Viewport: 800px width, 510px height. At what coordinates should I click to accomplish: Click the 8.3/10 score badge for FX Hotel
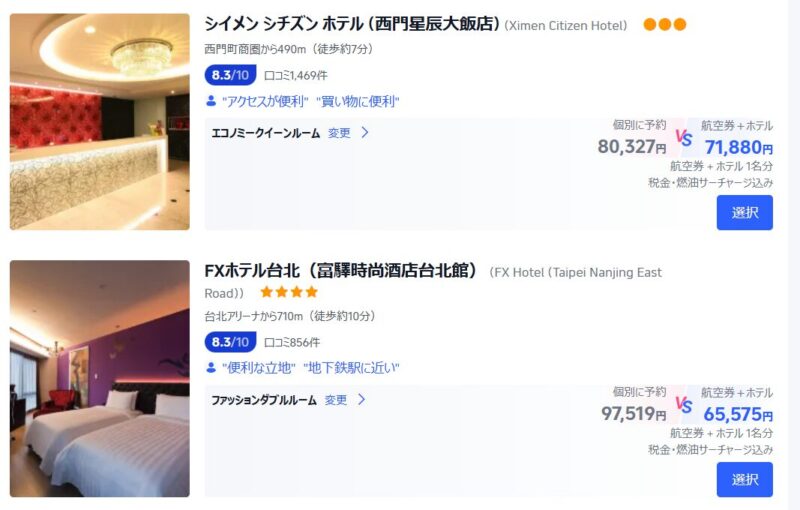pyautogui.click(x=230, y=342)
